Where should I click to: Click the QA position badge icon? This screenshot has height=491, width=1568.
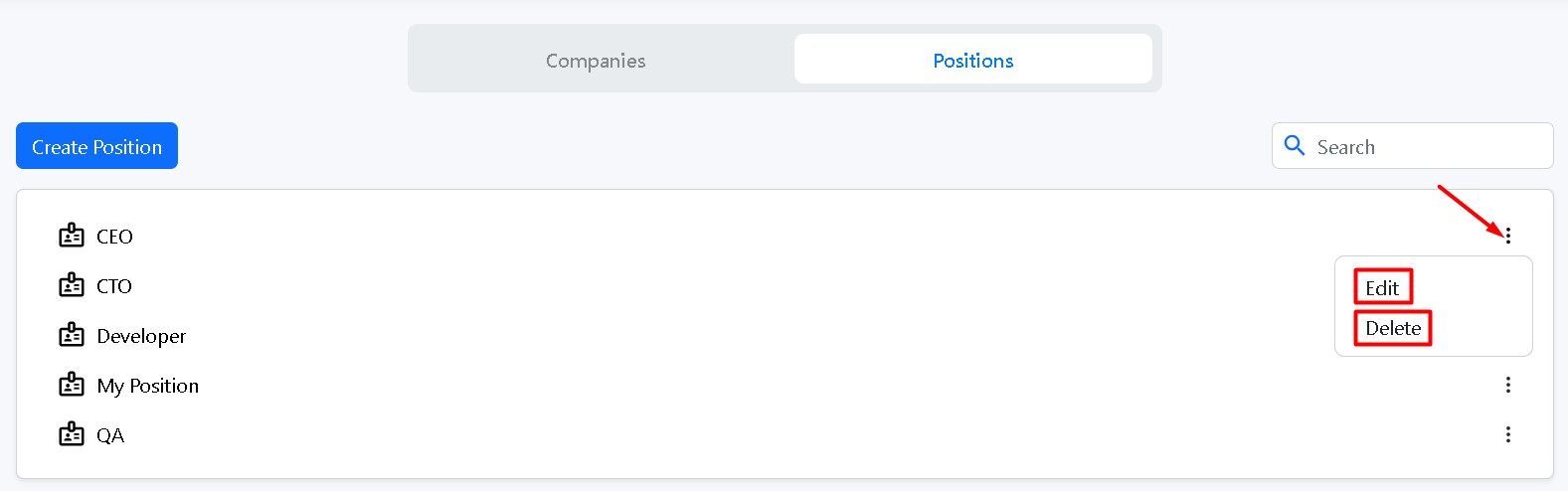tap(72, 434)
